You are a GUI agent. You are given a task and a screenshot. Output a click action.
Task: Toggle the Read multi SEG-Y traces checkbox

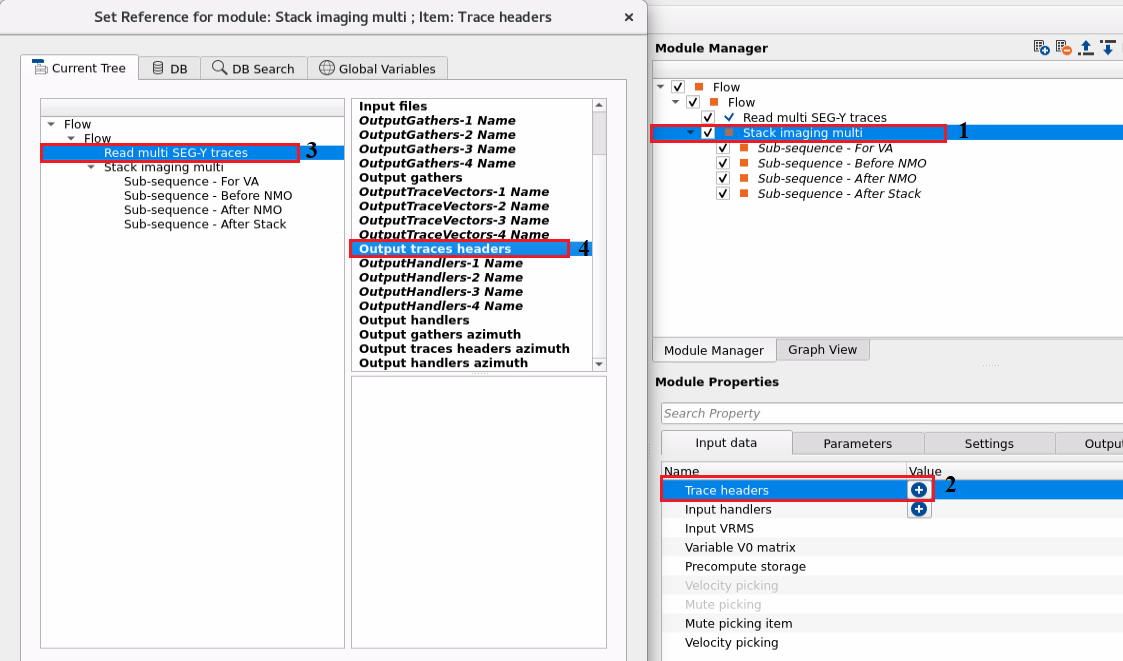pos(708,117)
